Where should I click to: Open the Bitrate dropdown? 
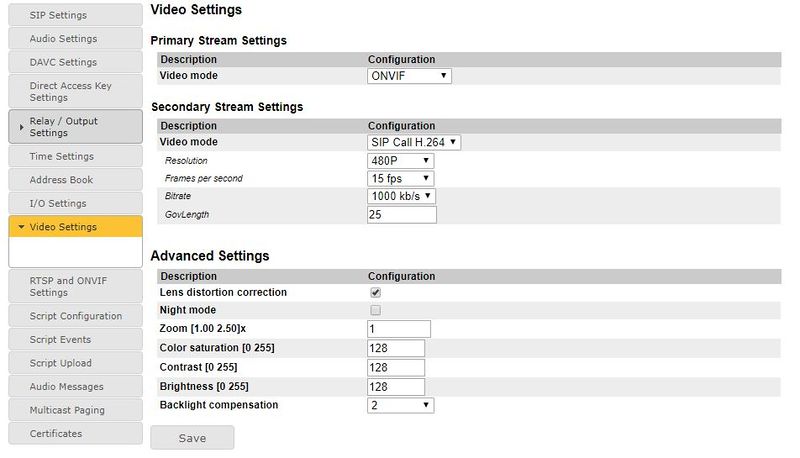[x=402, y=196]
